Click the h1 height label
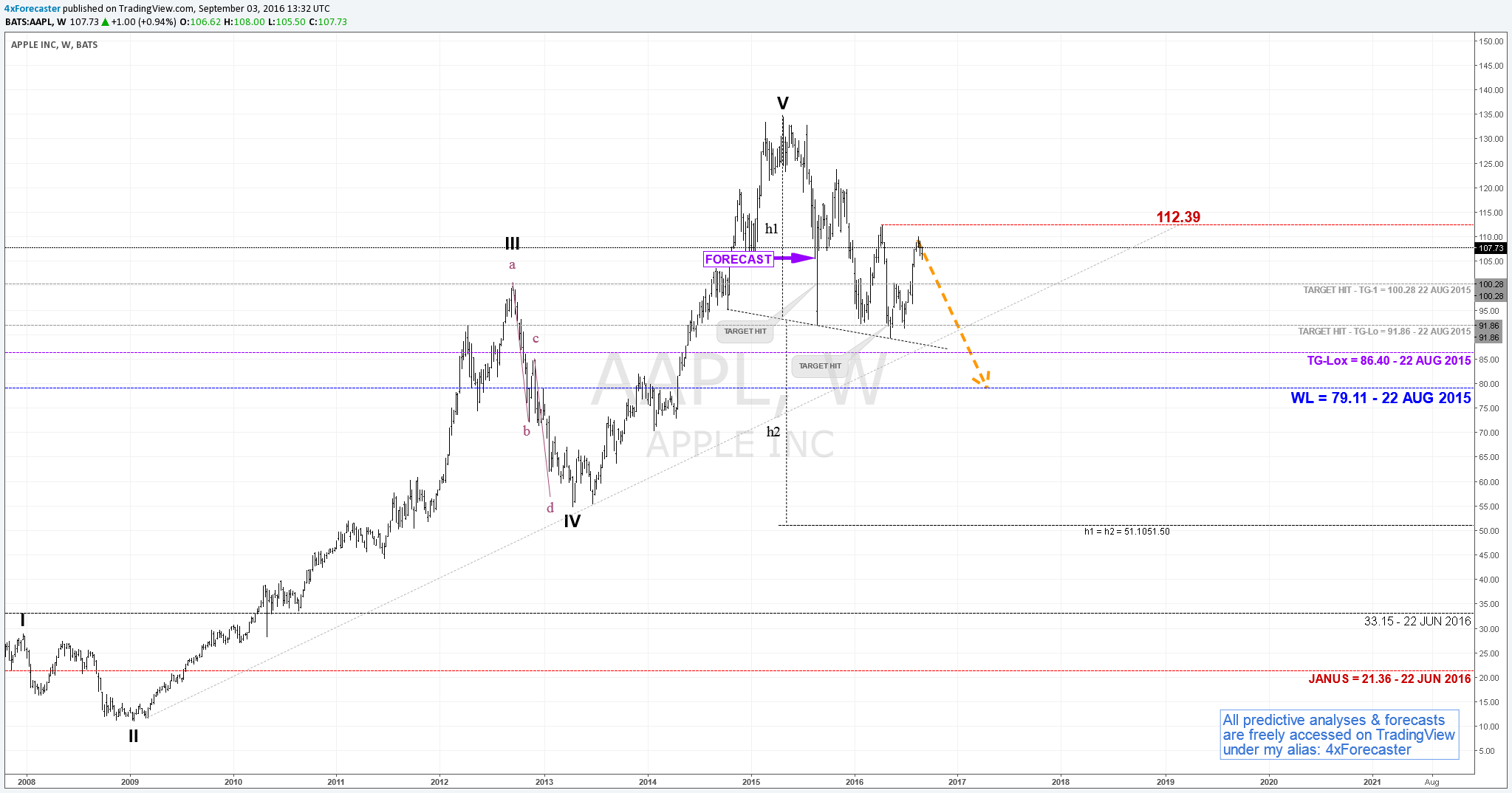 pos(771,229)
